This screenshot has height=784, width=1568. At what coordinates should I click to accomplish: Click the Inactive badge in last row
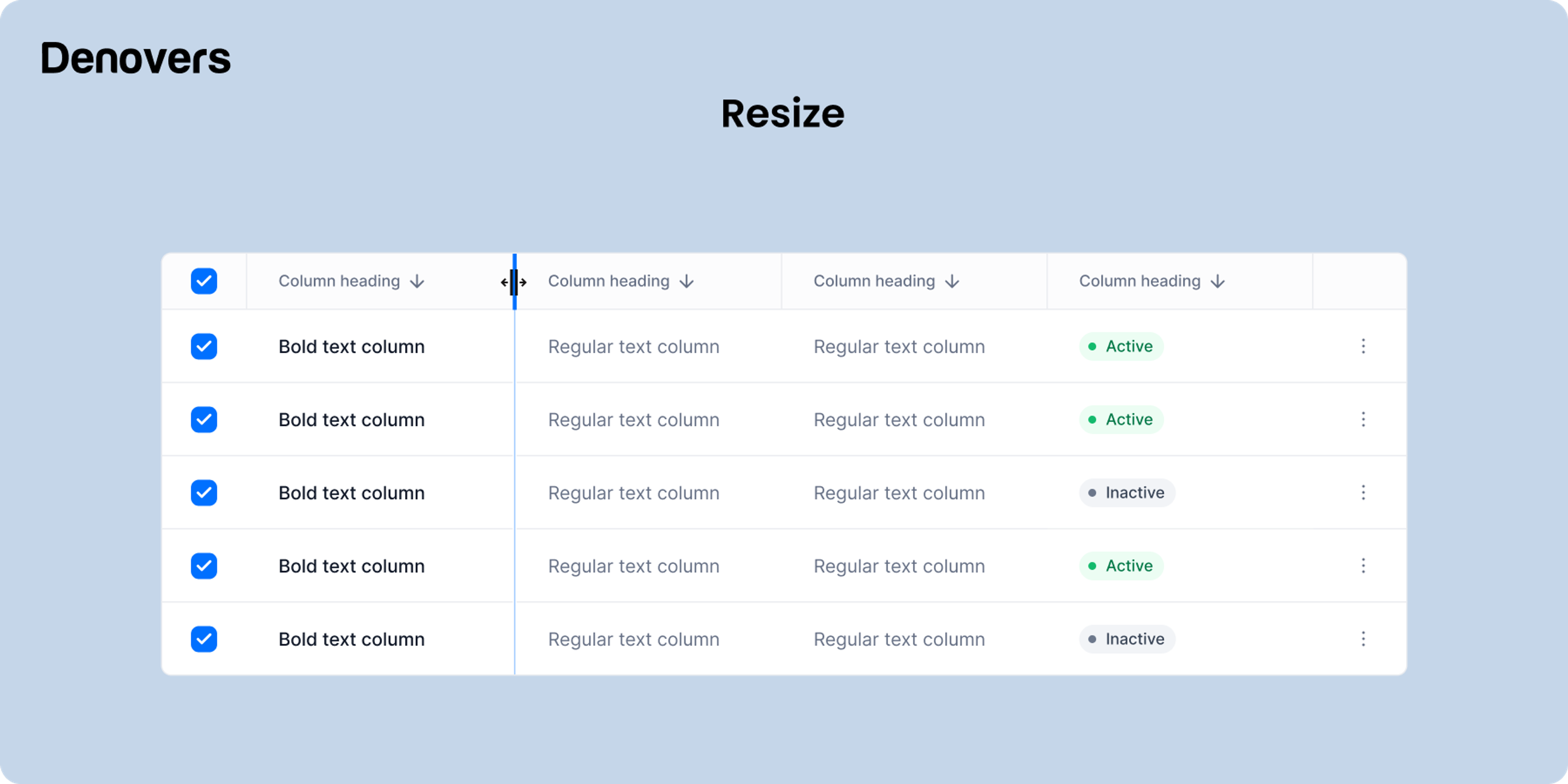[1127, 639]
